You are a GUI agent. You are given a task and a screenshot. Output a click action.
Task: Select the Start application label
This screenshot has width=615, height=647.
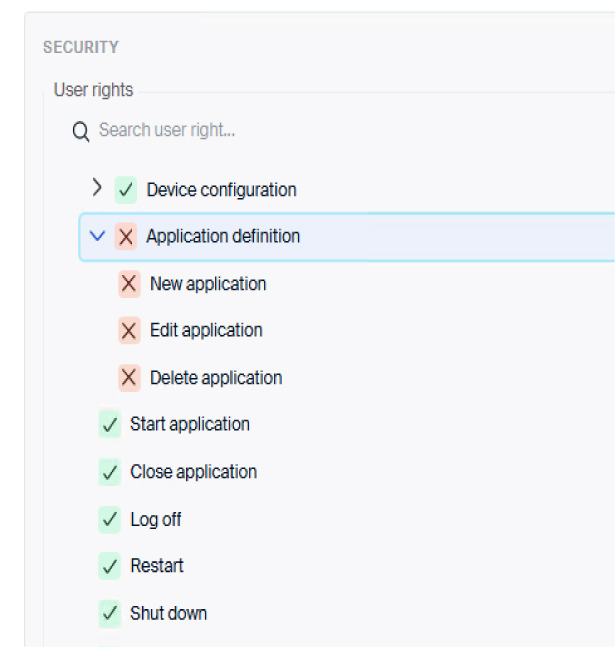tap(190, 425)
